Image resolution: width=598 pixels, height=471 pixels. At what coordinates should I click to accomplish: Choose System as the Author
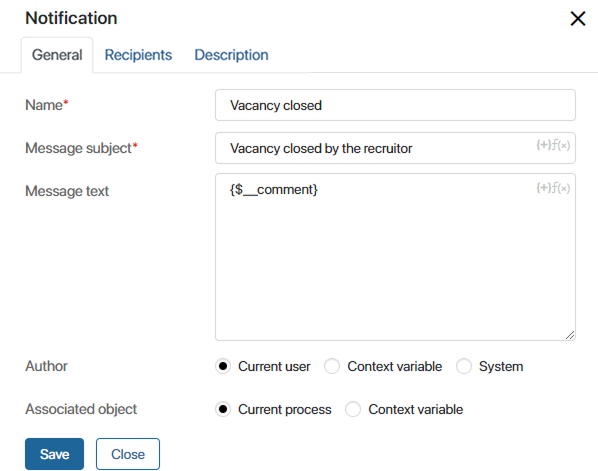coord(464,366)
